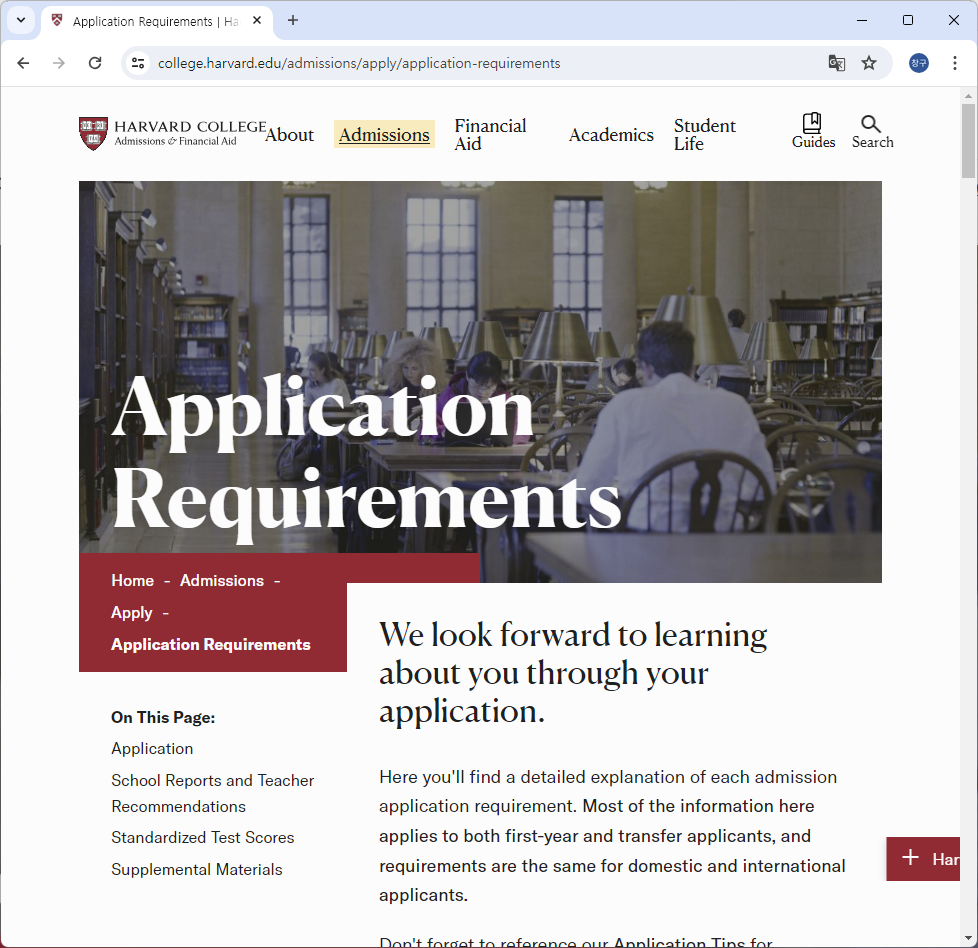Click the vertical scrollbar thumb
The width and height of the screenshot is (978, 948).
tap(968, 141)
